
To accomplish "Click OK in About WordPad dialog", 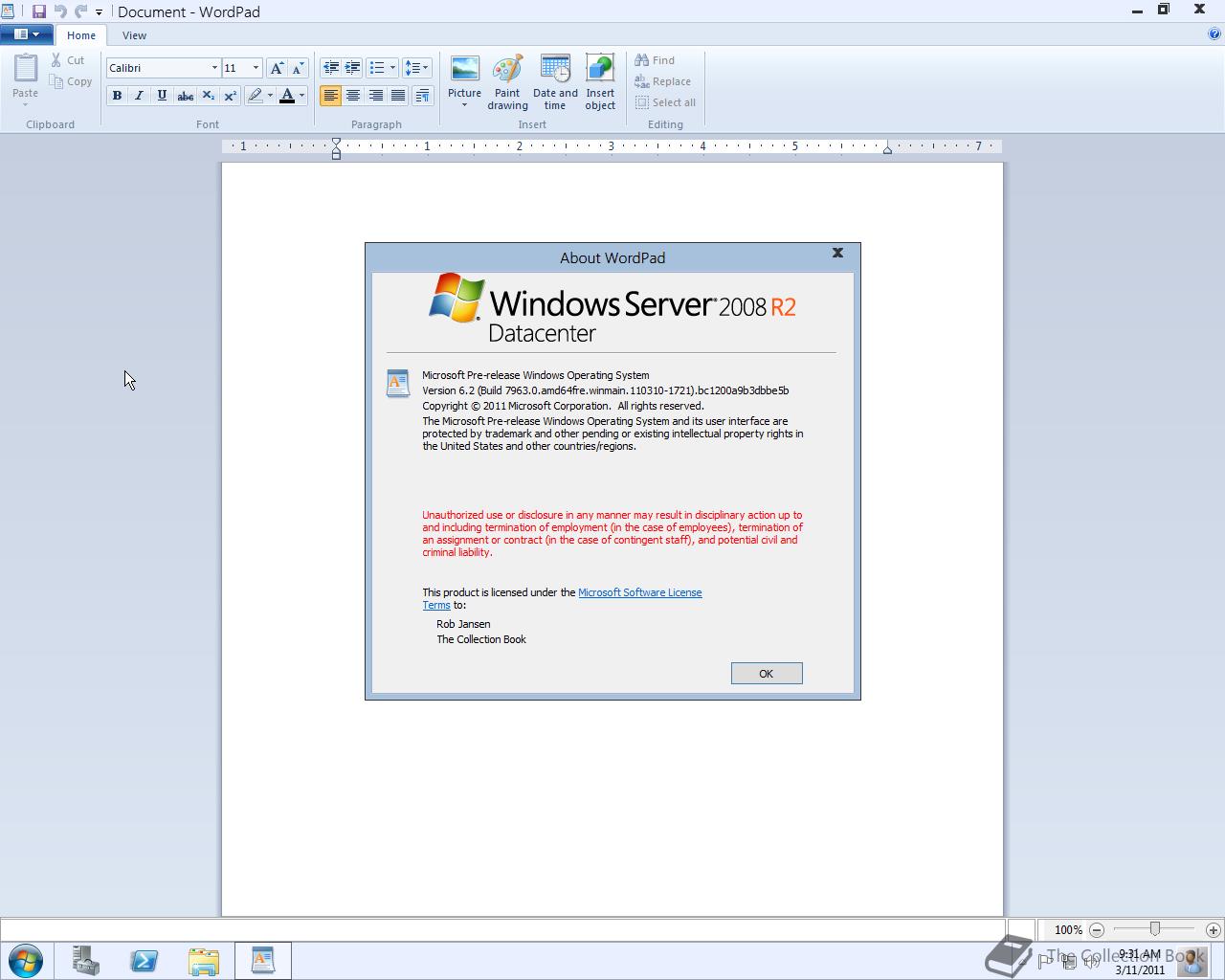I will [x=767, y=674].
